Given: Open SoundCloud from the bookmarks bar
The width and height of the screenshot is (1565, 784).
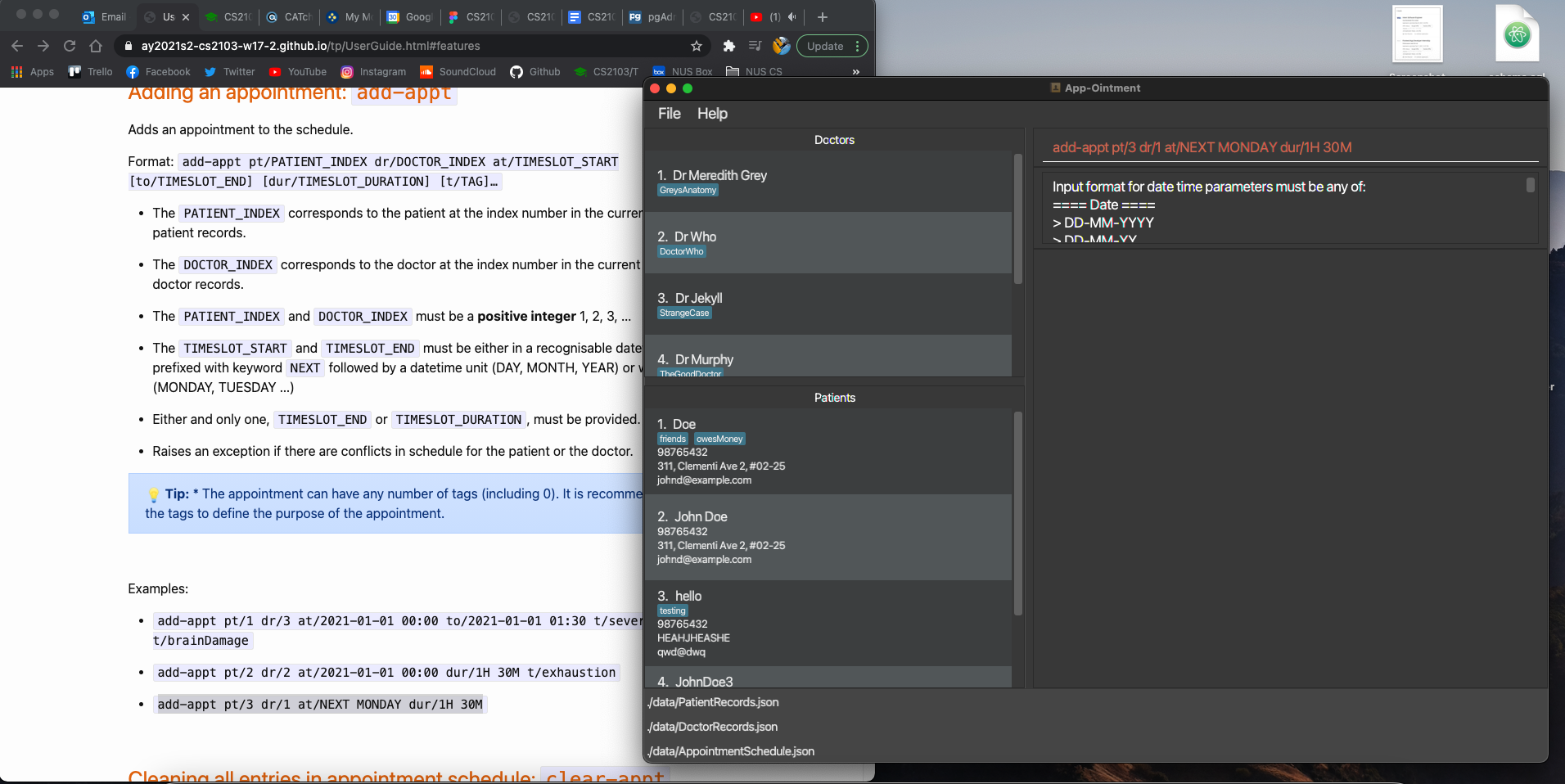Looking at the screenshot, I should (458, 72).
